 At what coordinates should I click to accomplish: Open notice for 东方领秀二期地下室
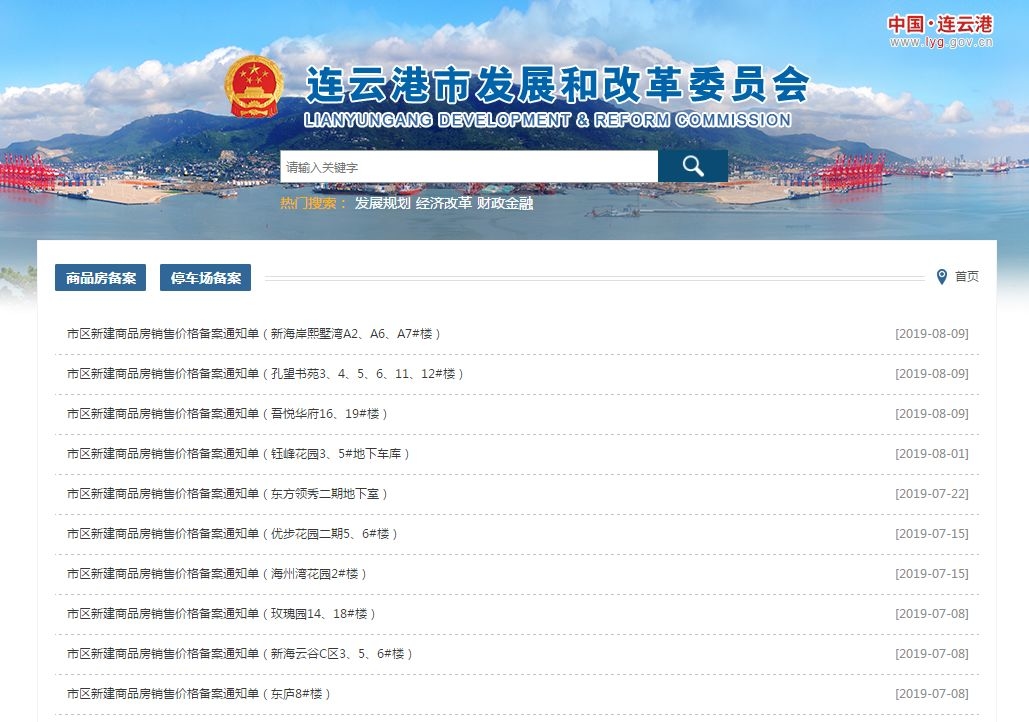click(x=227, y=494)
